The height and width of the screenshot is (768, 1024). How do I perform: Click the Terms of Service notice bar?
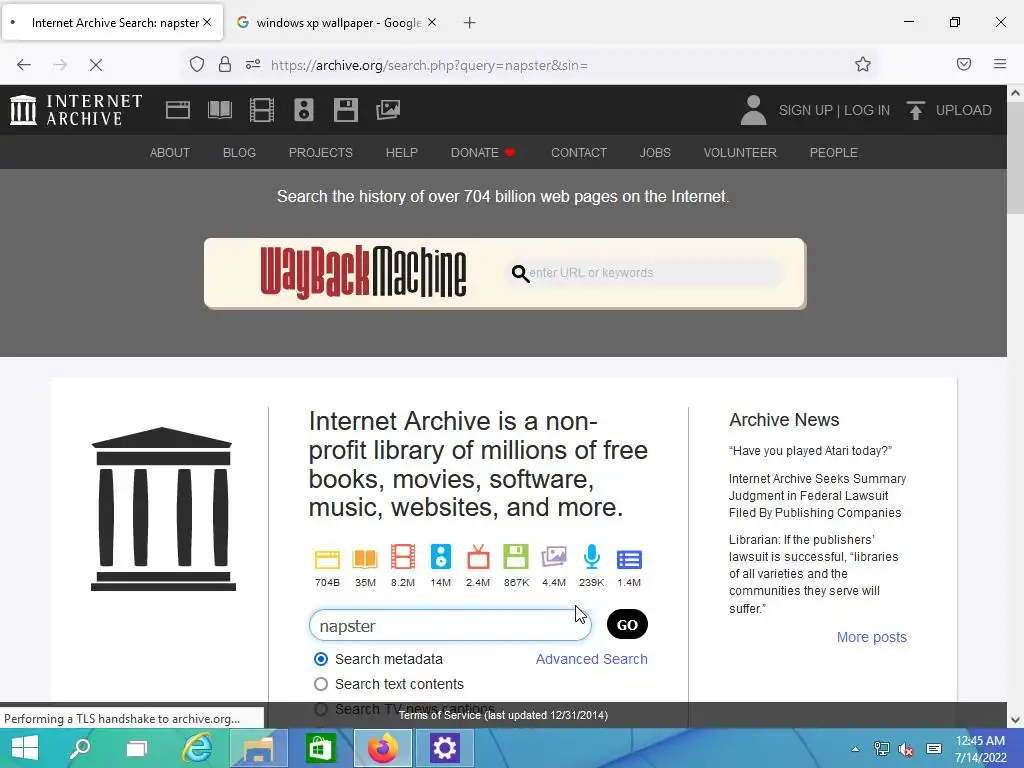(503, 715)
